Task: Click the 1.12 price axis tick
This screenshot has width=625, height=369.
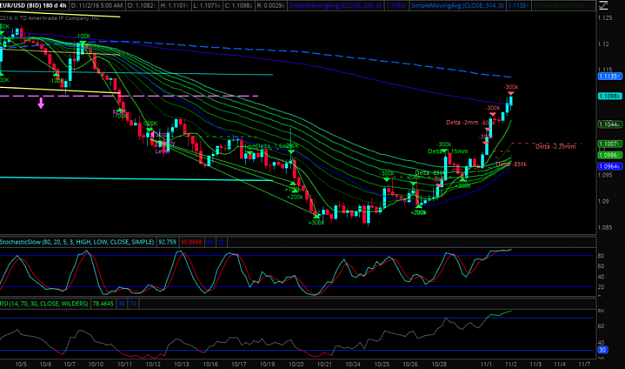Action: click(603, 44)
